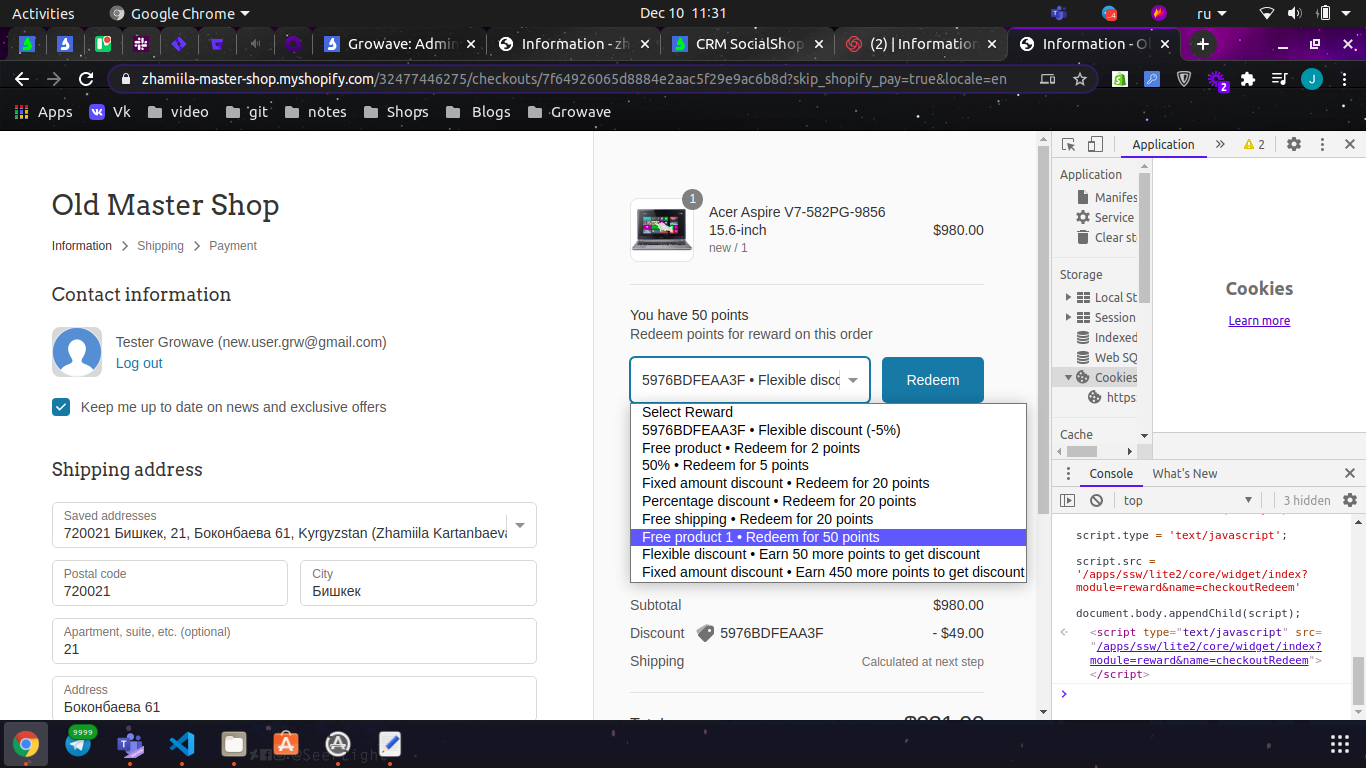Switch to What's New tab in DevTools
Screen dimensions: 1366x768
1184,474
